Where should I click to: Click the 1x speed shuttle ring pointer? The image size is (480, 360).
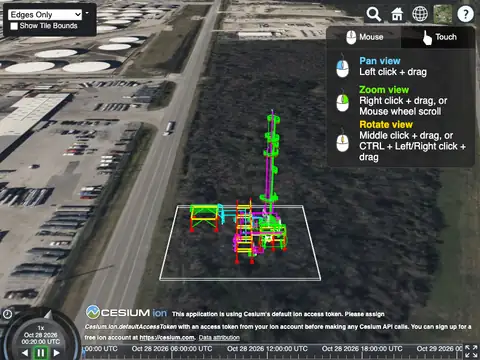[48, 314]
